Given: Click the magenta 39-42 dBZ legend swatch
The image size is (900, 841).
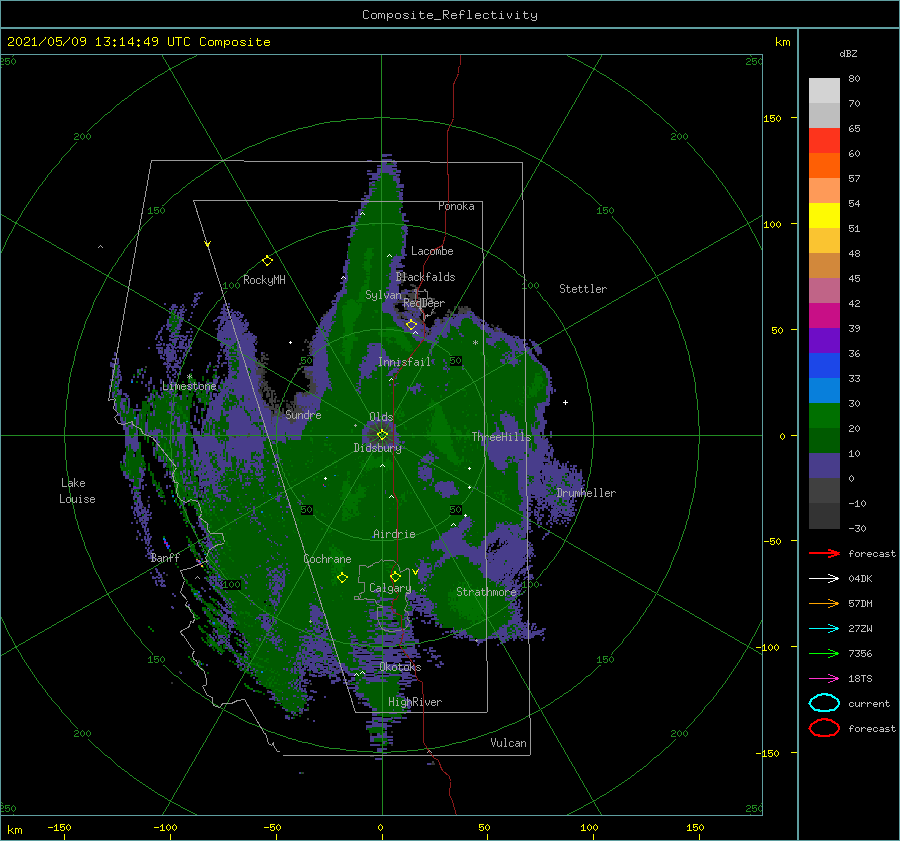Looking at the screenshot, I should (x=824, y=316).
